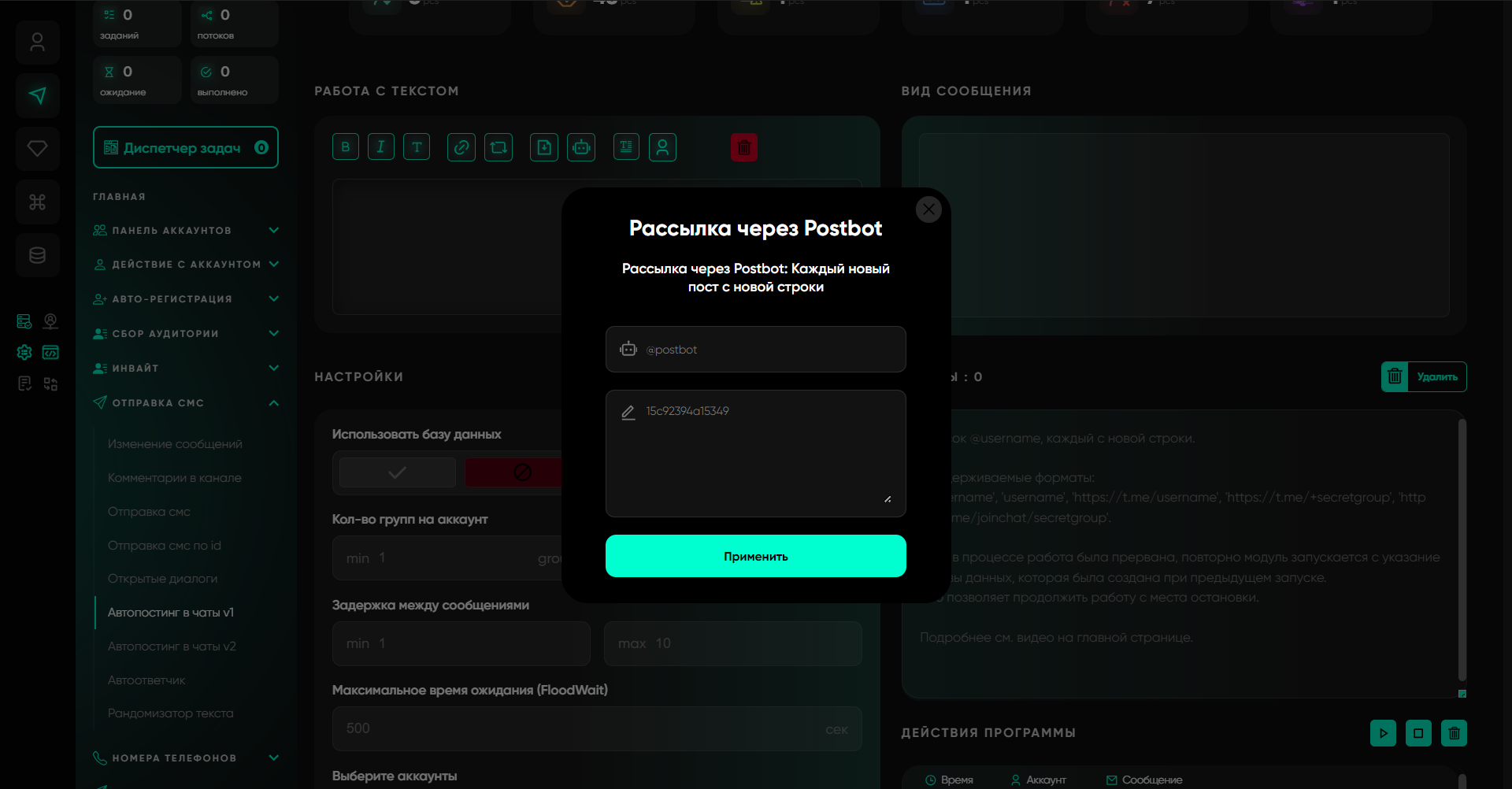Click the red trash icon in text toolbar
Screen dimensions: 1512x789
pos(743,147)
